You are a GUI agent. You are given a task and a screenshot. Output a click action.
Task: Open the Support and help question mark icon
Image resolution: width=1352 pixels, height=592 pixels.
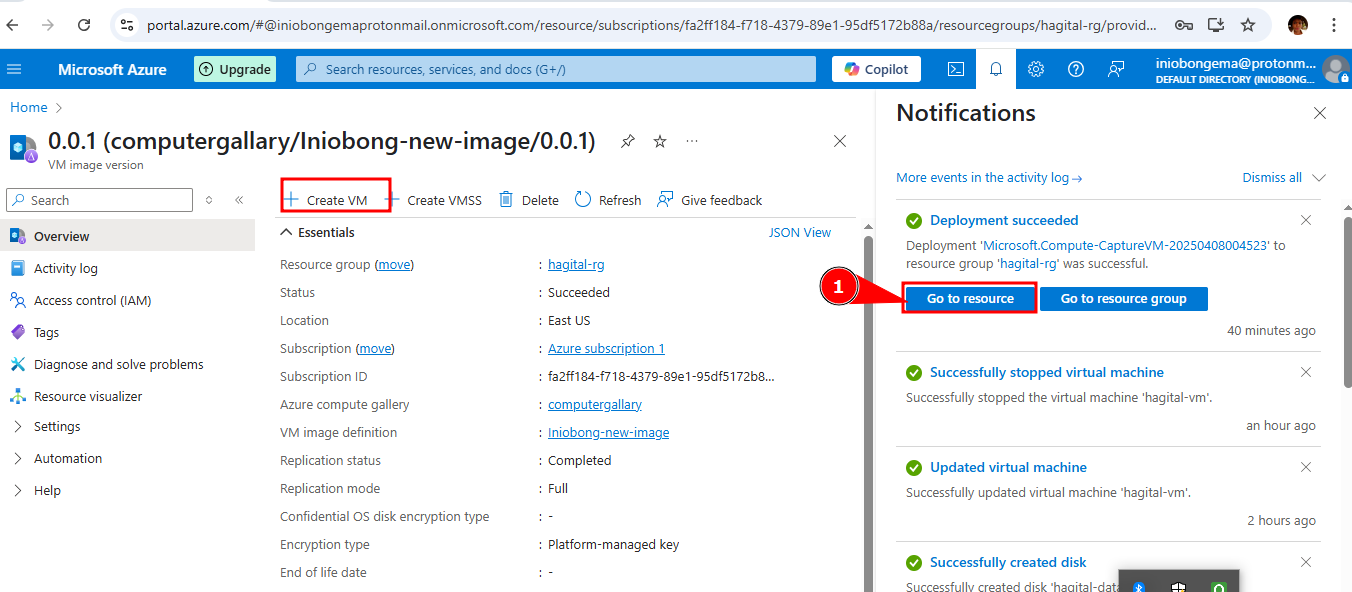pos(1076,69)
